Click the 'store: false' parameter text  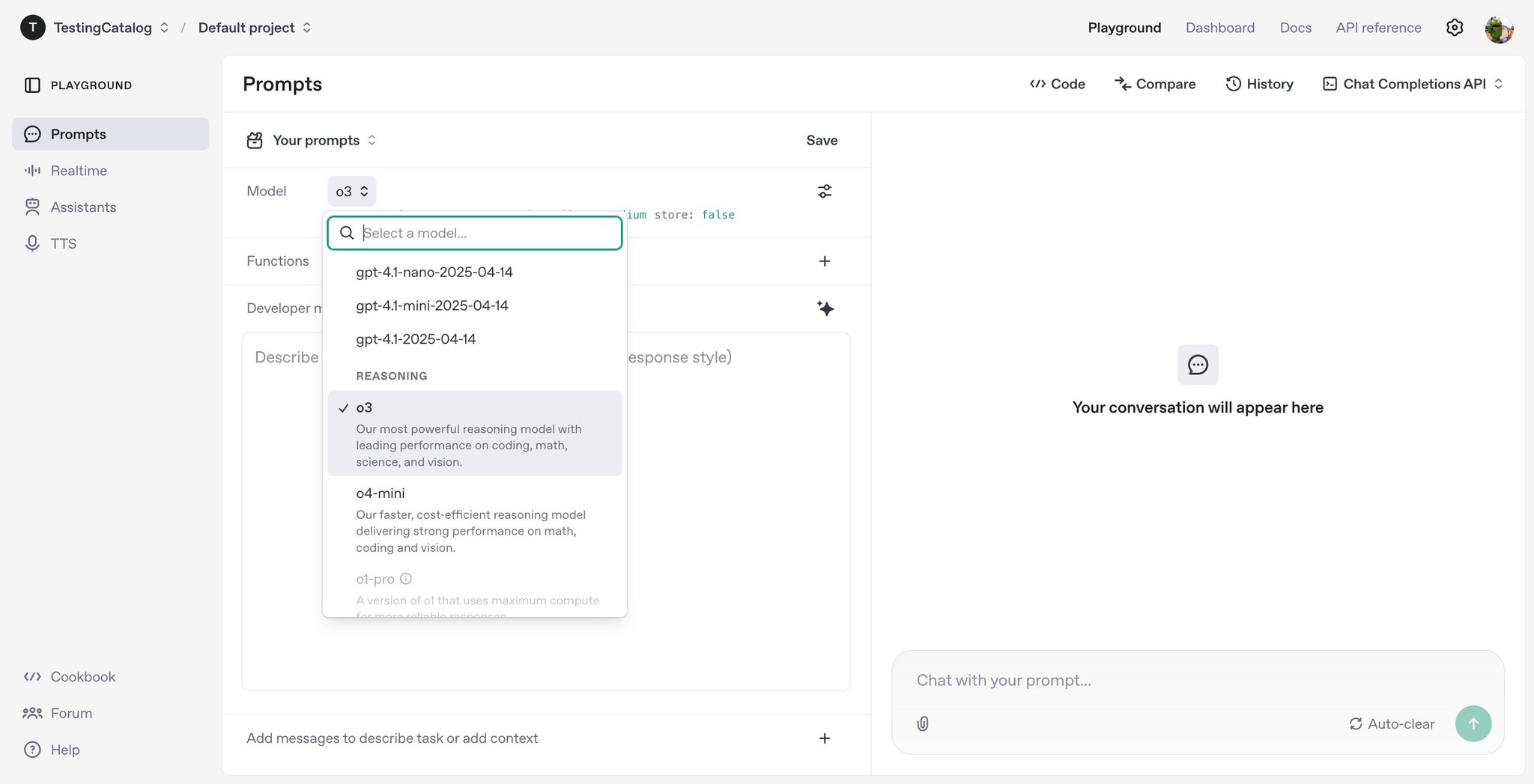(694, 215)
